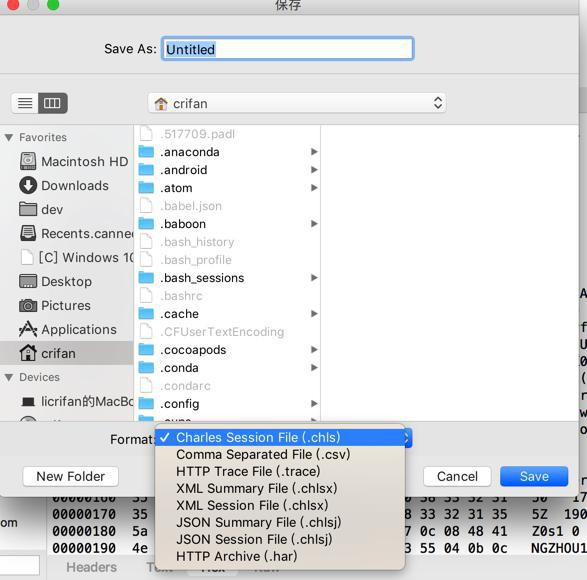Image resolution: width=587 pixels, height=580 pixels.
Task: Switch to column view icon
Action: [52, 103]
